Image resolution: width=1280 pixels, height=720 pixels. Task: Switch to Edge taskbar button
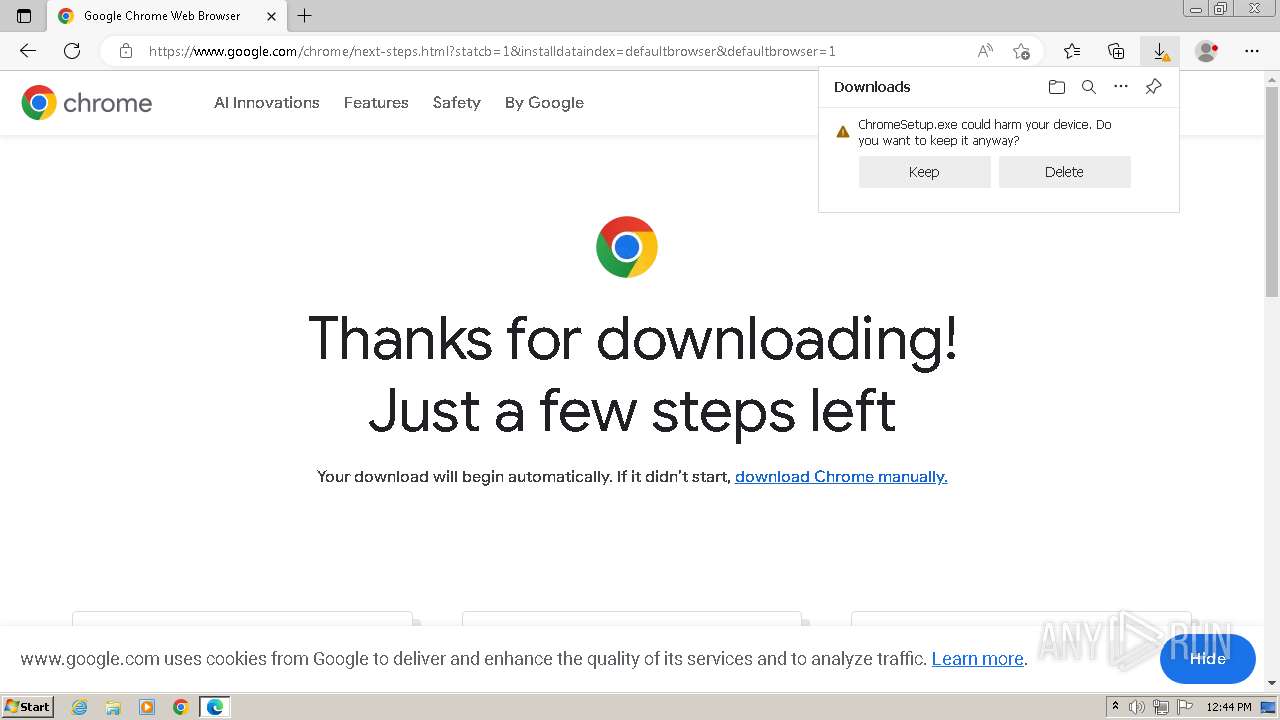[215, 707]
